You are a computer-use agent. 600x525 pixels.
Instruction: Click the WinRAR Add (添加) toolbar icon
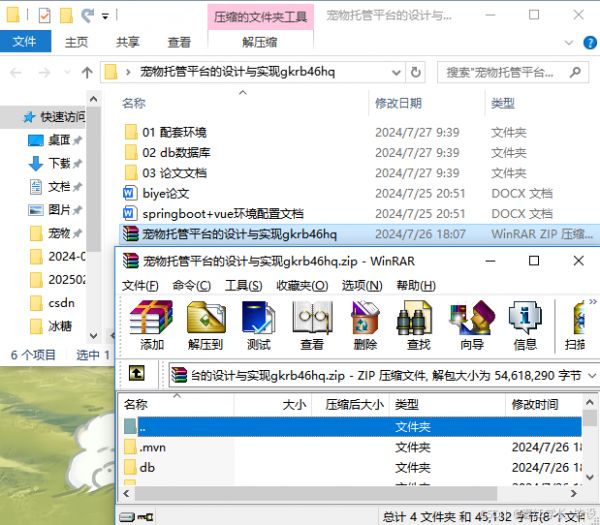tap(152, 325)
